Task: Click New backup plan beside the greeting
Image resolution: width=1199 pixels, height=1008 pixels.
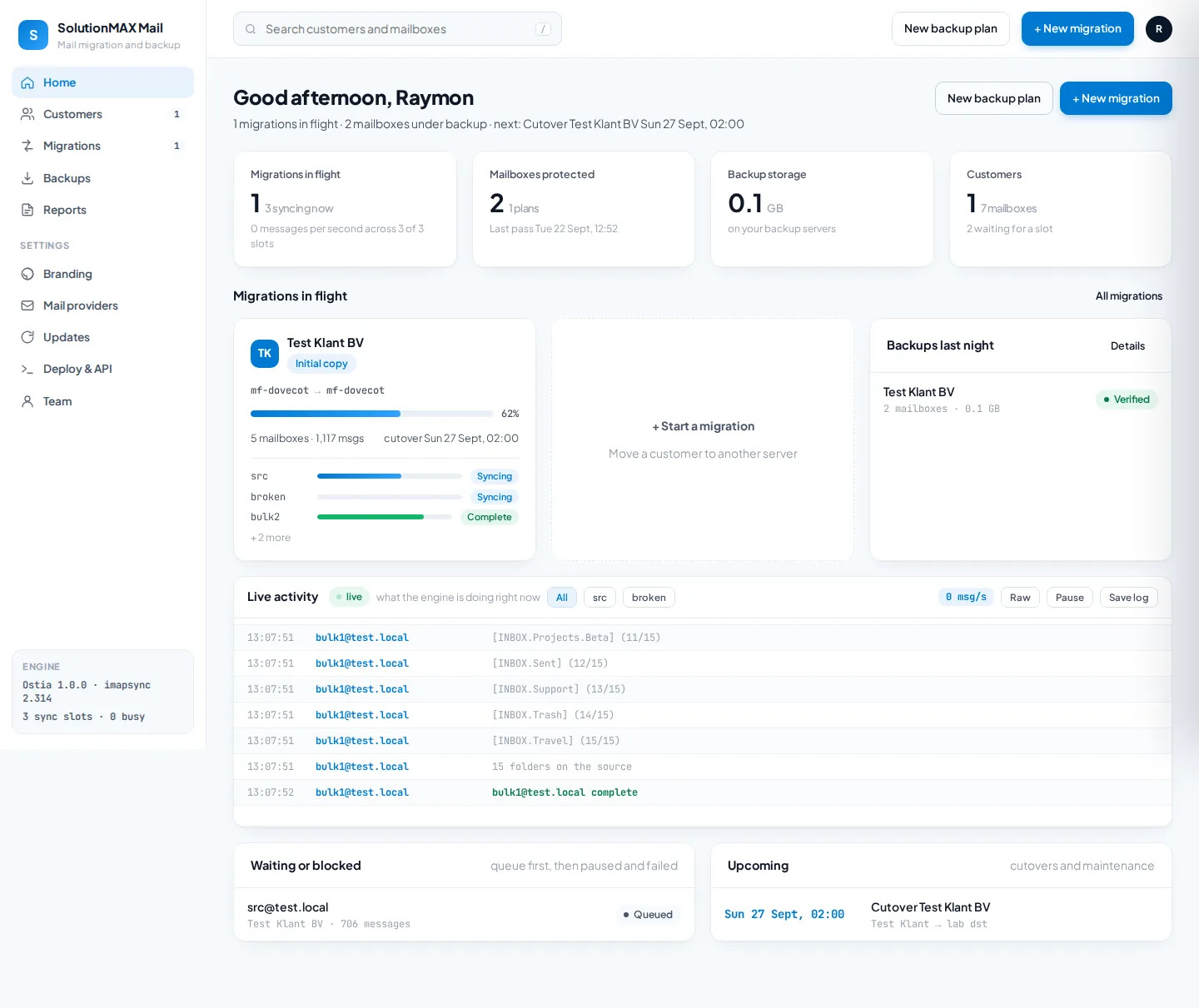Action: click(x=994, y=98)
